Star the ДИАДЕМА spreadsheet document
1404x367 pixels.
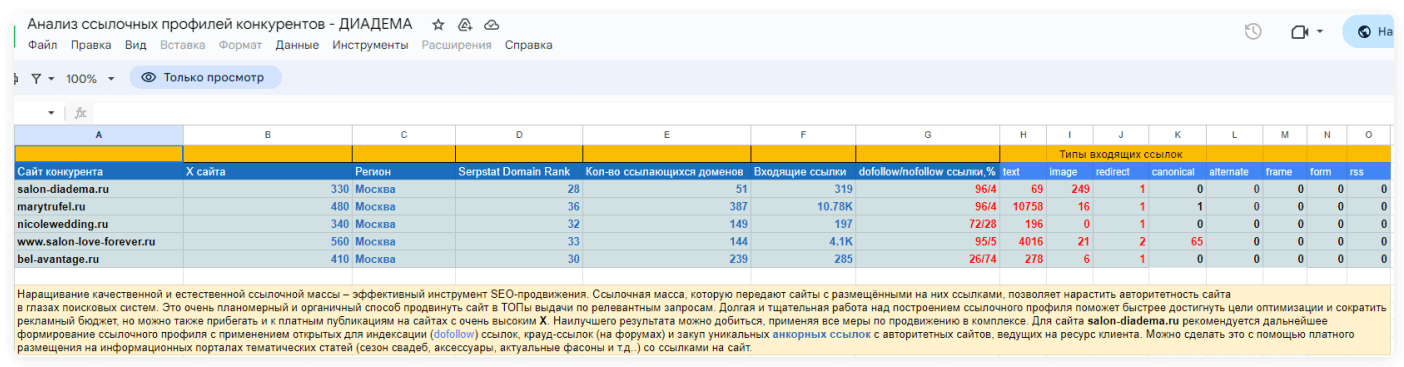[438, 24]
